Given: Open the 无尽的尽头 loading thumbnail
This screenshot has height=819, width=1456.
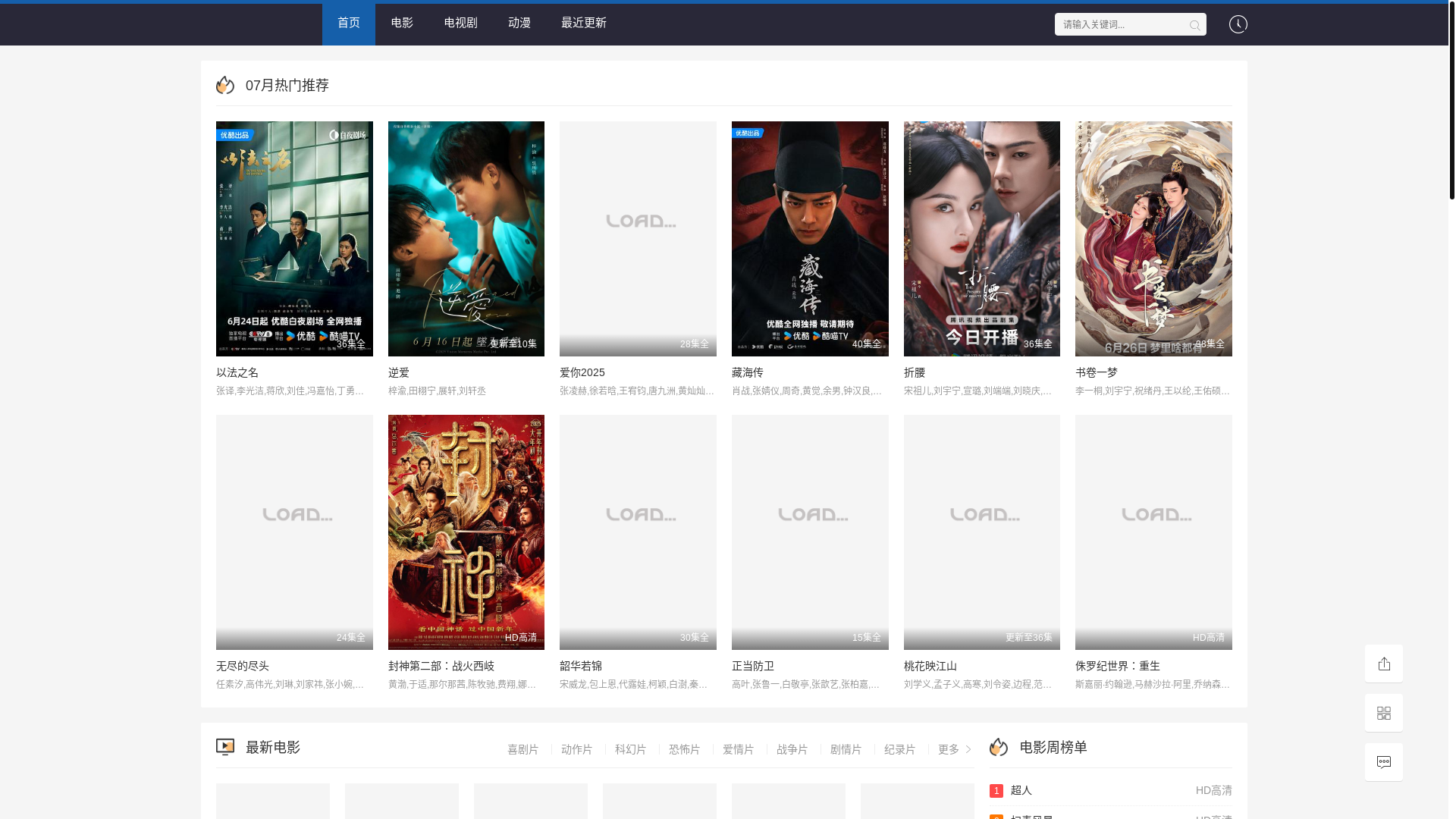Looking at the screenshot, I should click(294, 532).
